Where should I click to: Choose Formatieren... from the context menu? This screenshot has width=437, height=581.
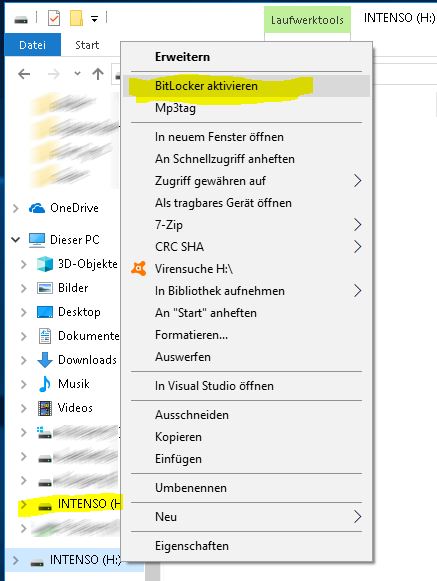pyautogui.click(x=246, y=335)
